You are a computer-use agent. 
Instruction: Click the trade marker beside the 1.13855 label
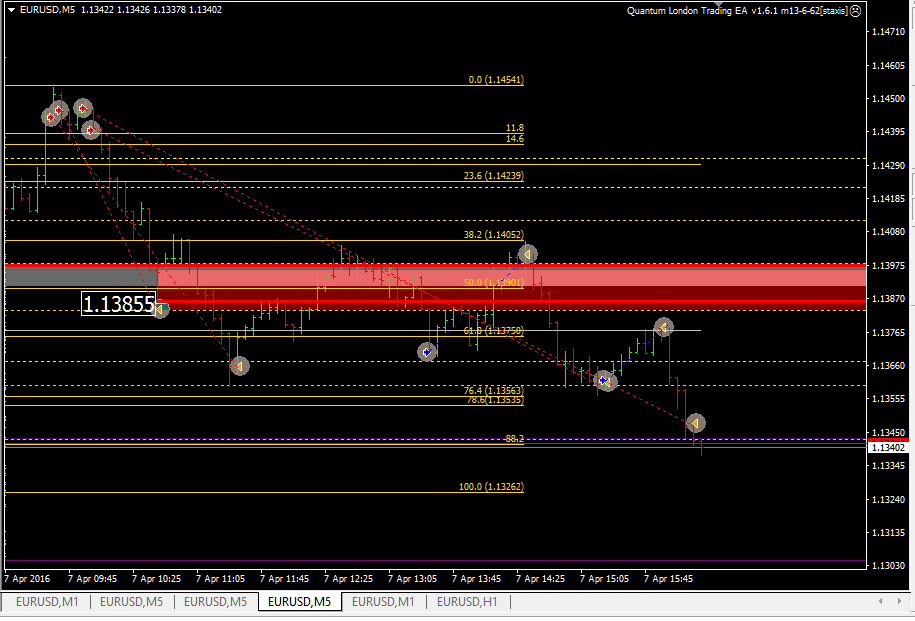tap(160, 309)
